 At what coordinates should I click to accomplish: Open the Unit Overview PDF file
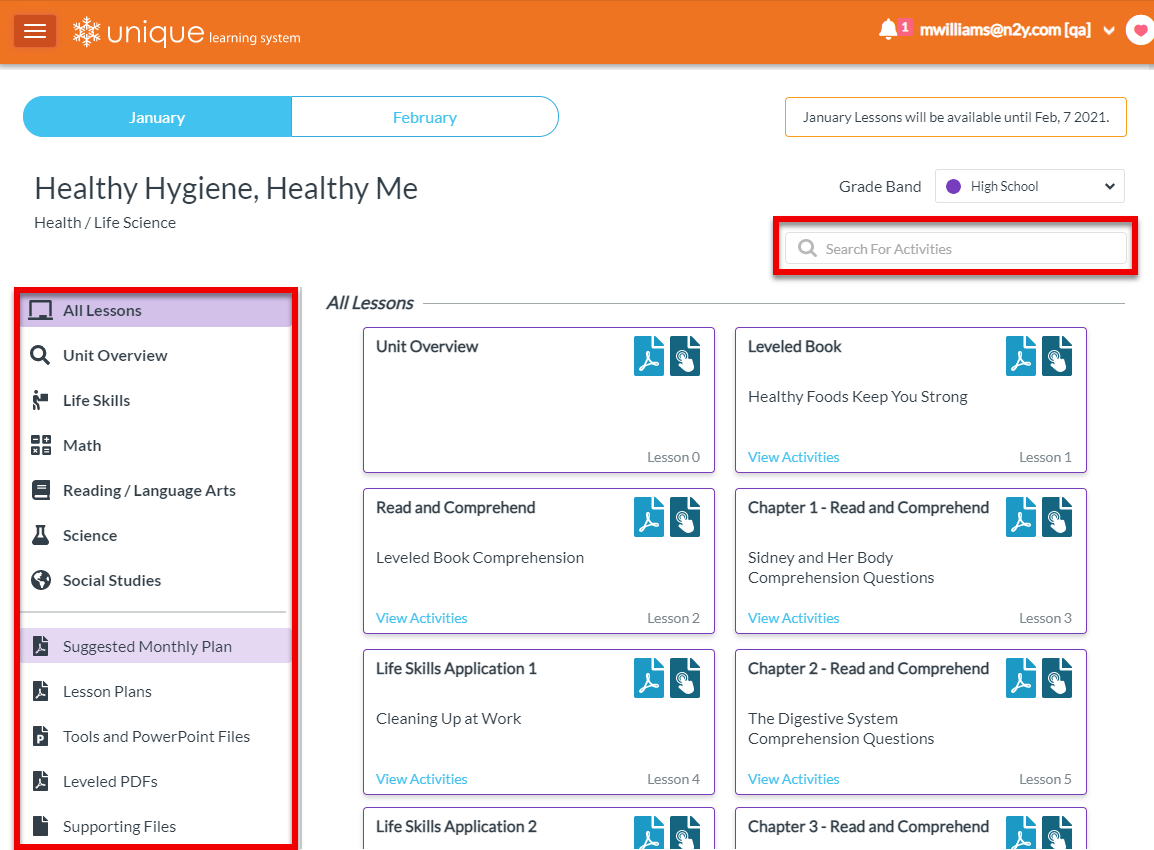pos(648,355)
